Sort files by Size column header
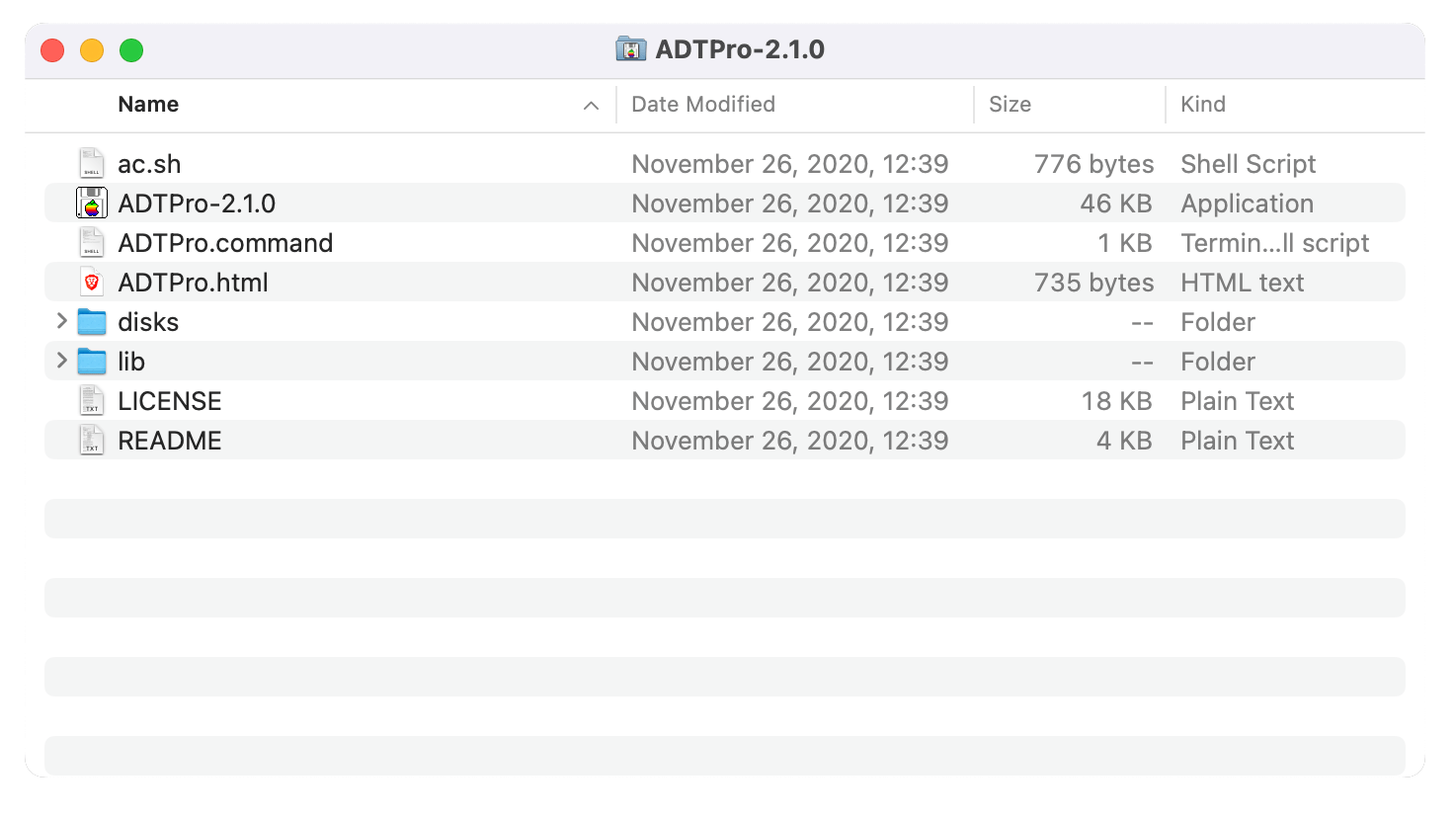The height and width of the screenshot is (819, 1456). point(1010,104)
